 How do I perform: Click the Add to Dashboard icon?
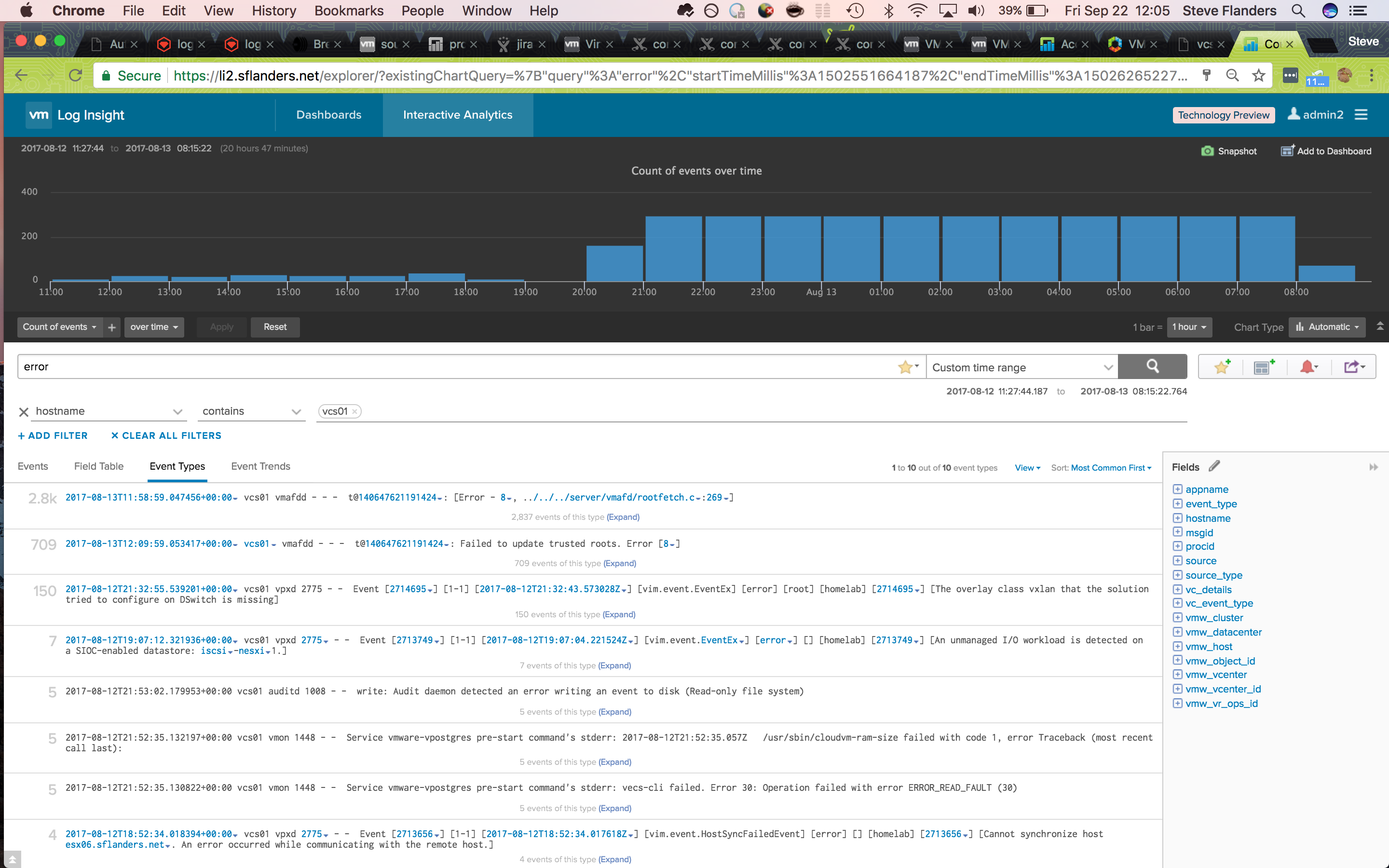tap(1287, 150)
